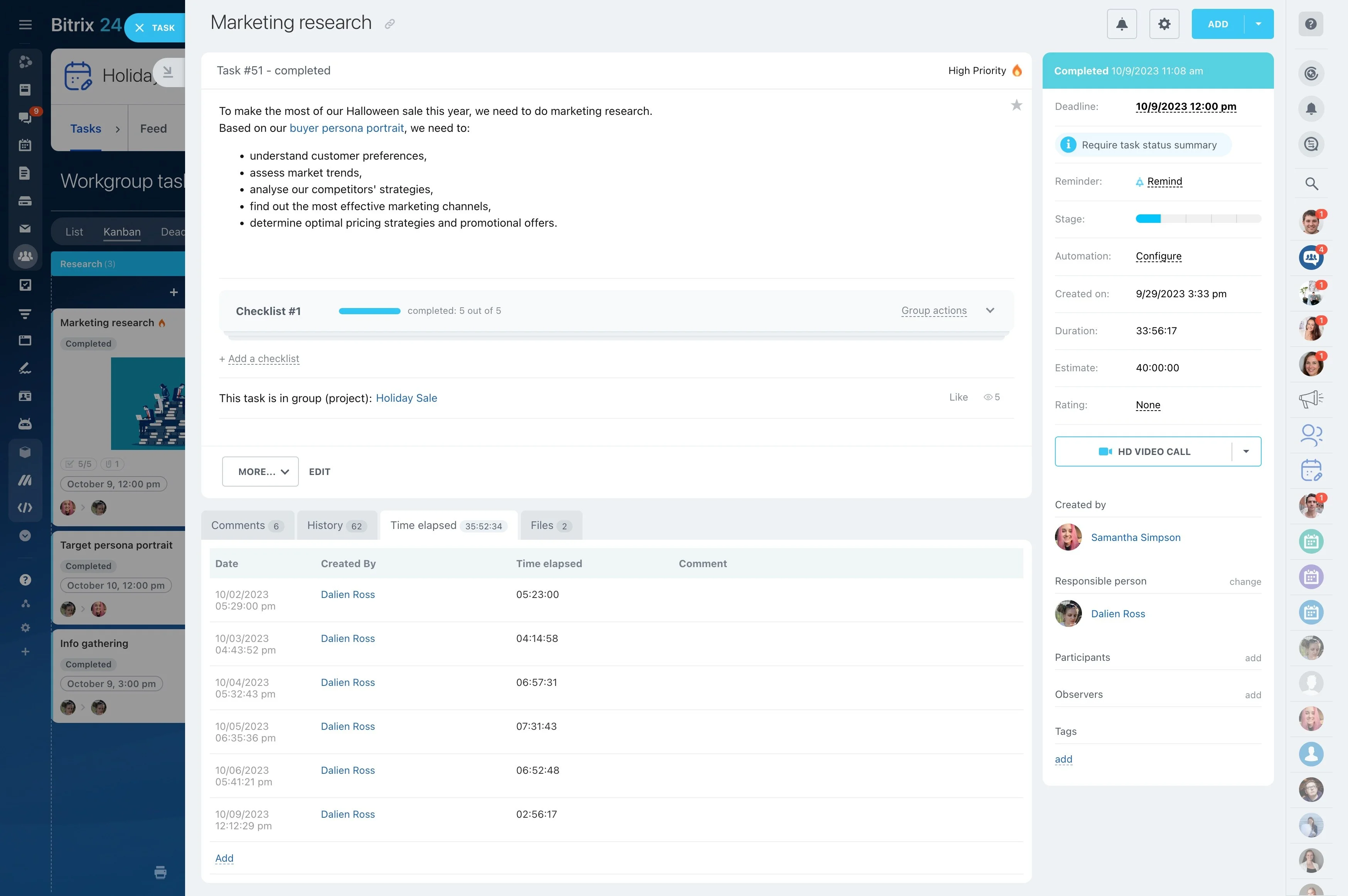Toggle the favorite star on task
The width and height of the screenshot is (1348, 896).
pyautogui.click(x=1016, y=105)
